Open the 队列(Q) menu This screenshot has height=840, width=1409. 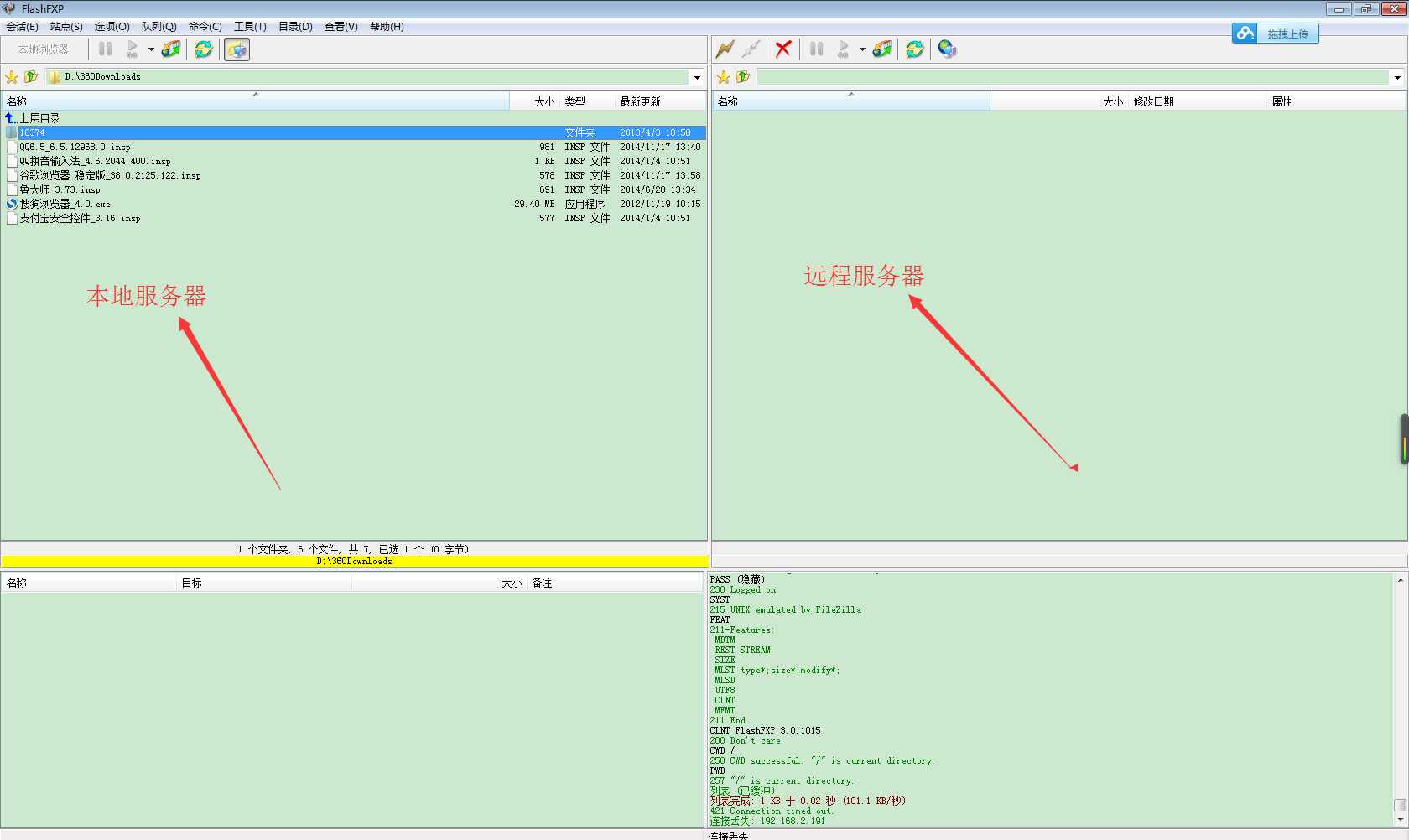pyautogui.click(x=159, y=27)
